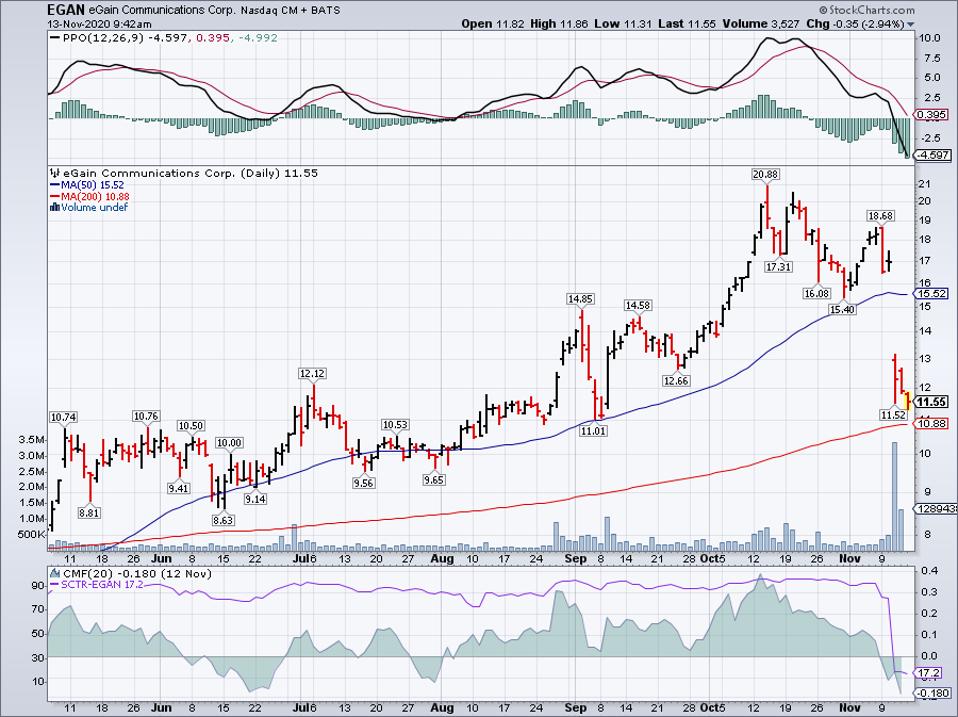The image size is (958, 717).
Task: Click the bold 11.55 last-price tag on right axis
Action: [932, 402]
